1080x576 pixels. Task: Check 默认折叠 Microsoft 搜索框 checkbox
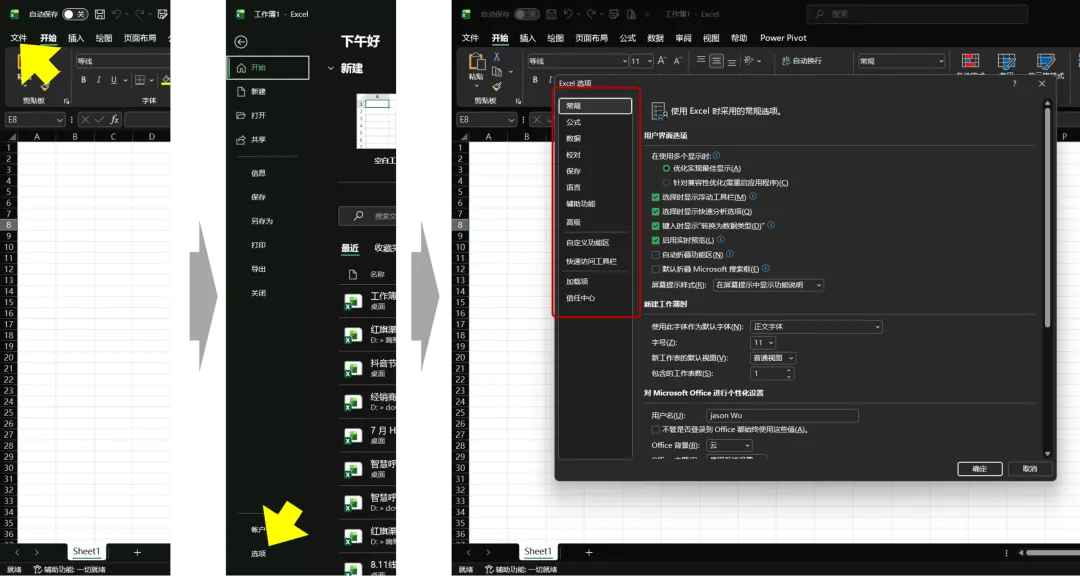coord(656,269)
